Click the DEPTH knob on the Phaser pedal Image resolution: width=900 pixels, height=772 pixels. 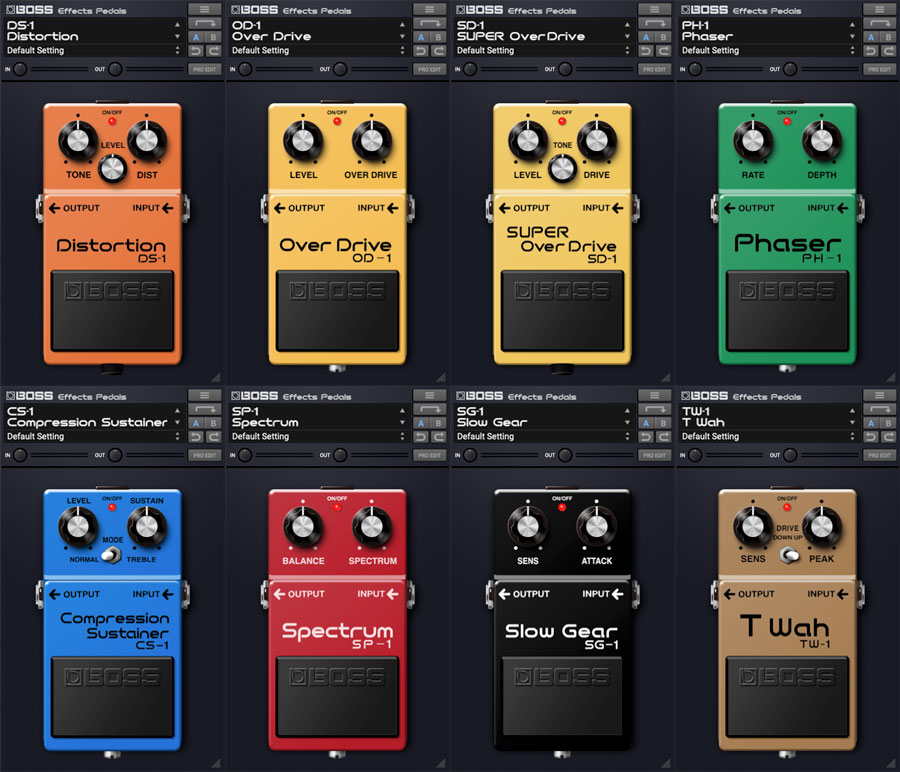pos(820,140)
